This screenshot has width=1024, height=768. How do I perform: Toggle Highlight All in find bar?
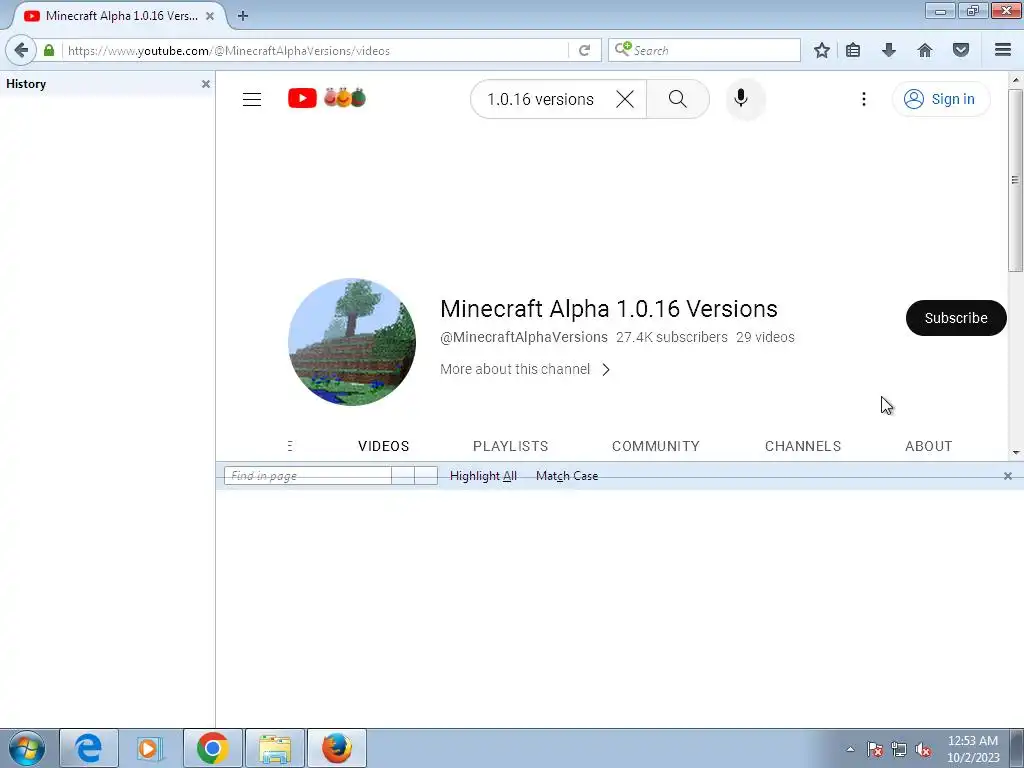click(x=483, y=476)
